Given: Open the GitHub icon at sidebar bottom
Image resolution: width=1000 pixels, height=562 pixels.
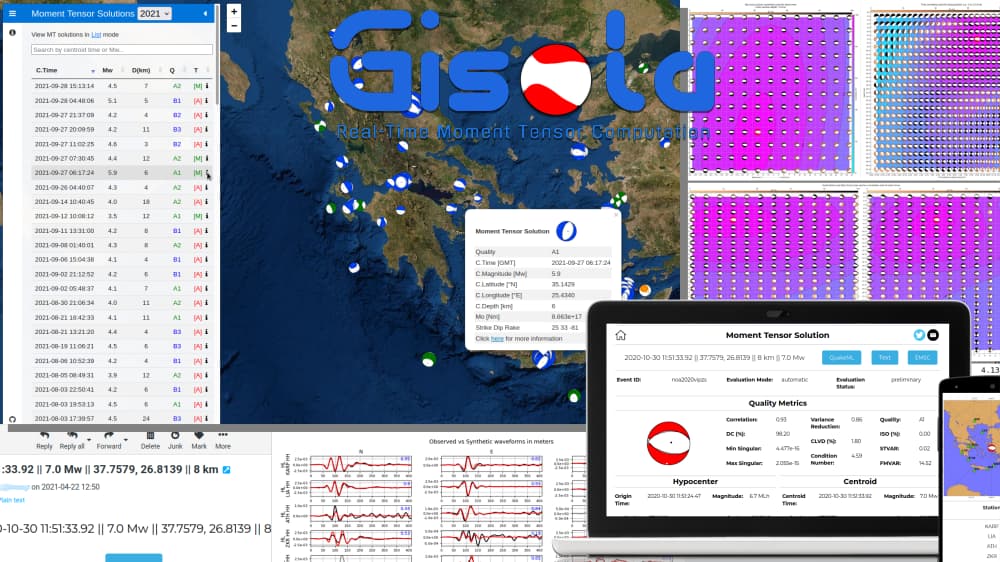Looking at the screenshot, I should 12,419.
